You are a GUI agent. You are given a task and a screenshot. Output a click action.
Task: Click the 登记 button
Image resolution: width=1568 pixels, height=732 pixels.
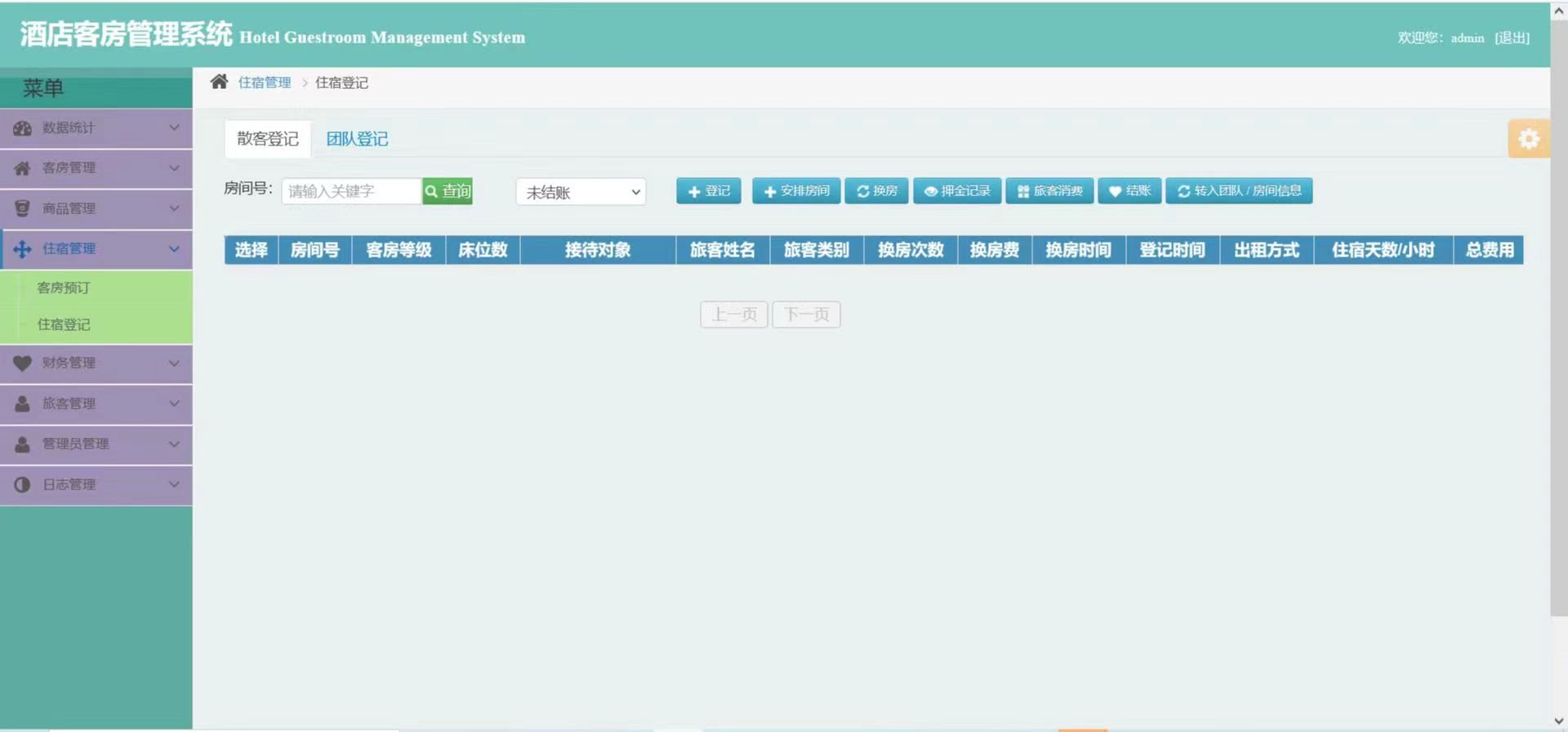tap(709, 191)
